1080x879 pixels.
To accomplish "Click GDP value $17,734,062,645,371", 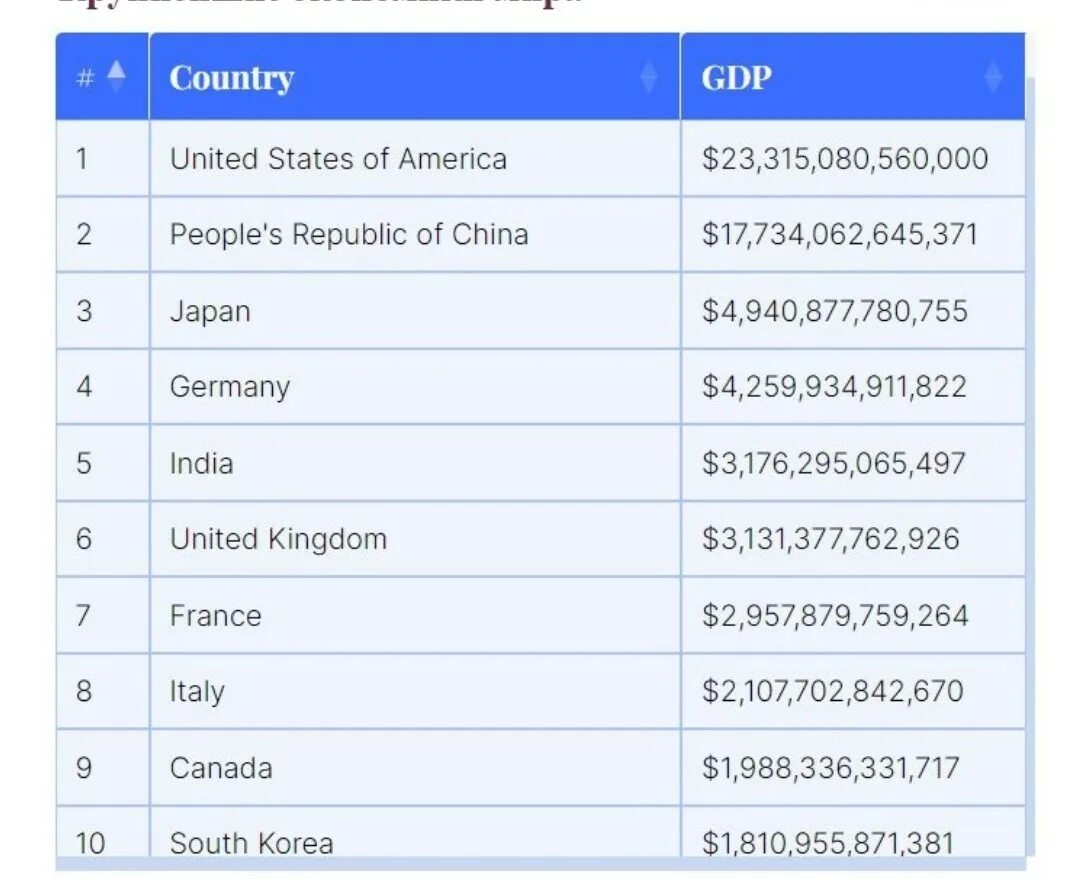I will 839,235.
